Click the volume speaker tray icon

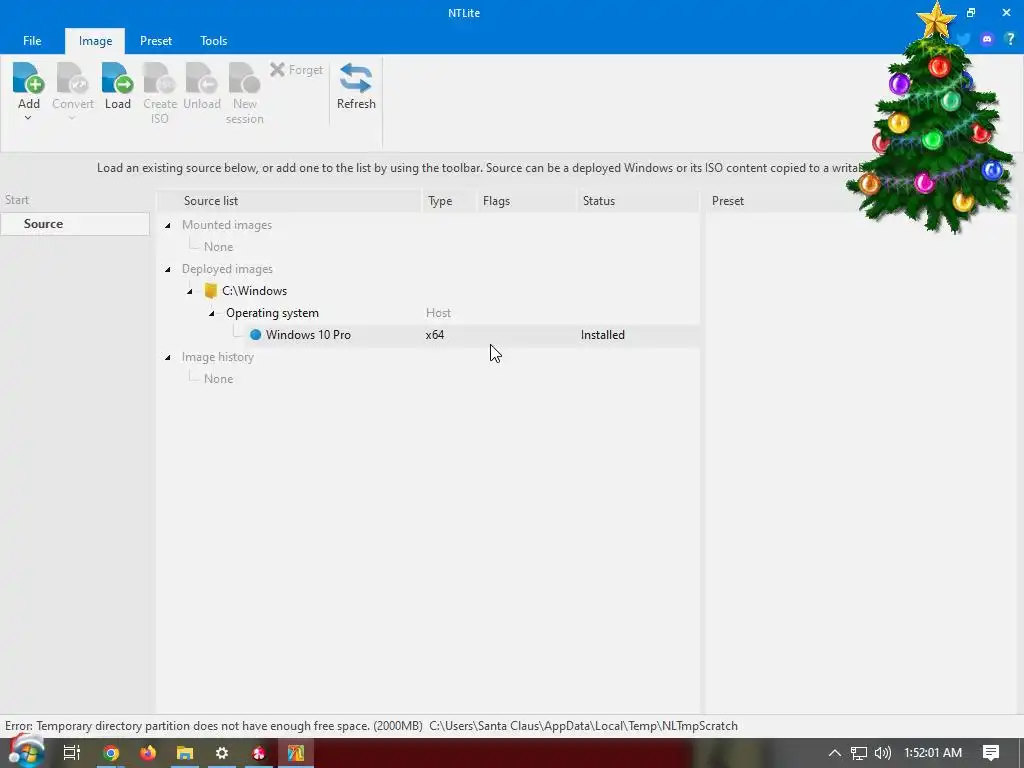coord(882,753)
